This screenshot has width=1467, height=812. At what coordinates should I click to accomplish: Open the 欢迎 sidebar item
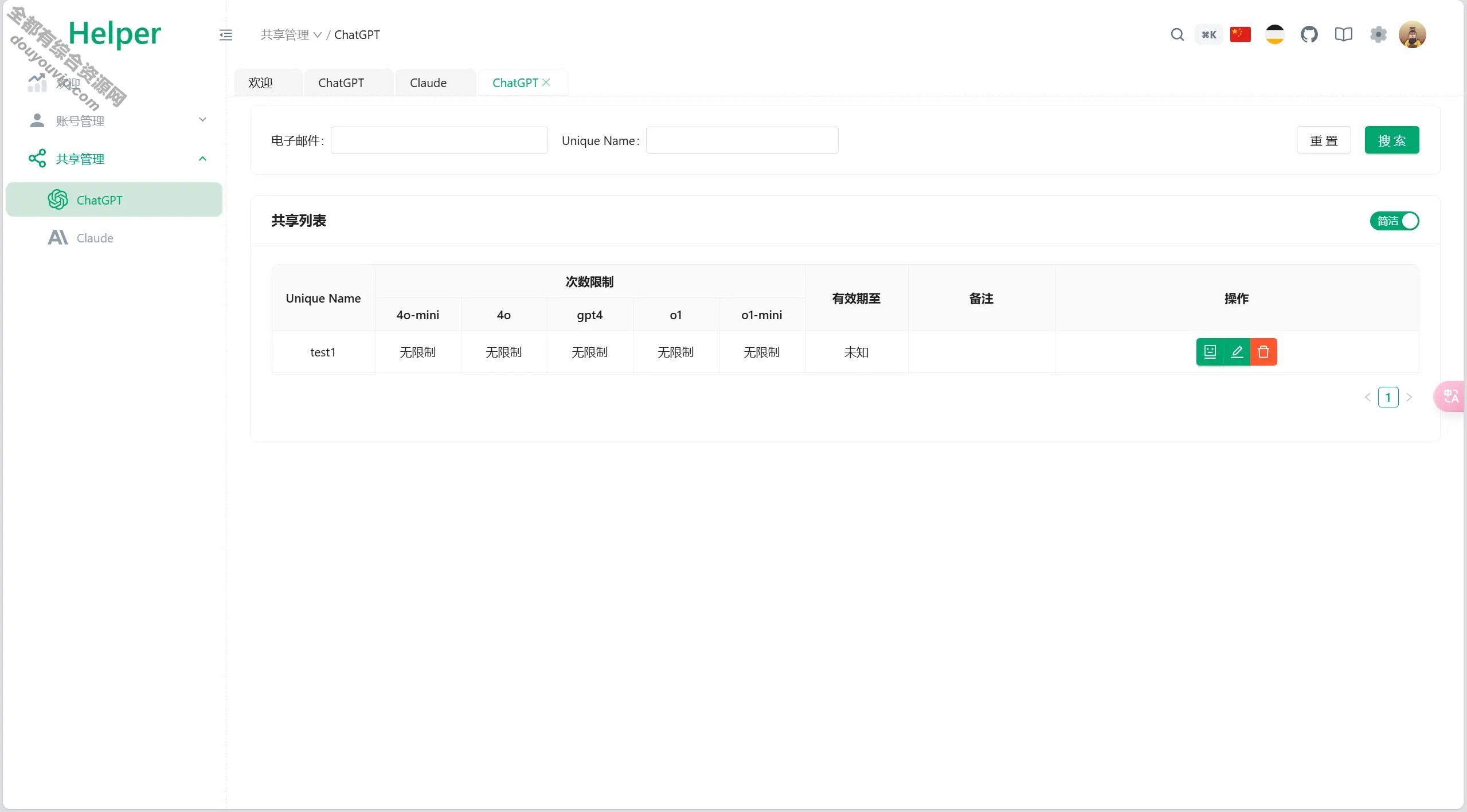[x=115, y=83]
